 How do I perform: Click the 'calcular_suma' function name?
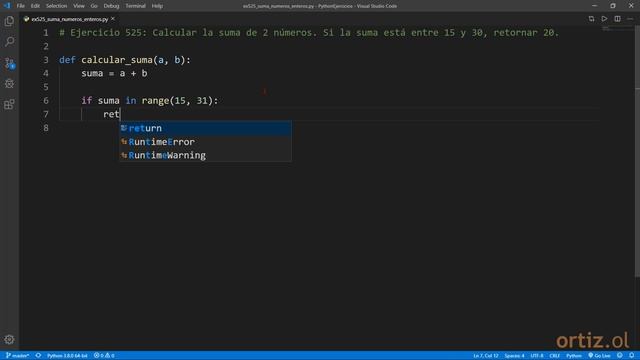click(117, 60)
